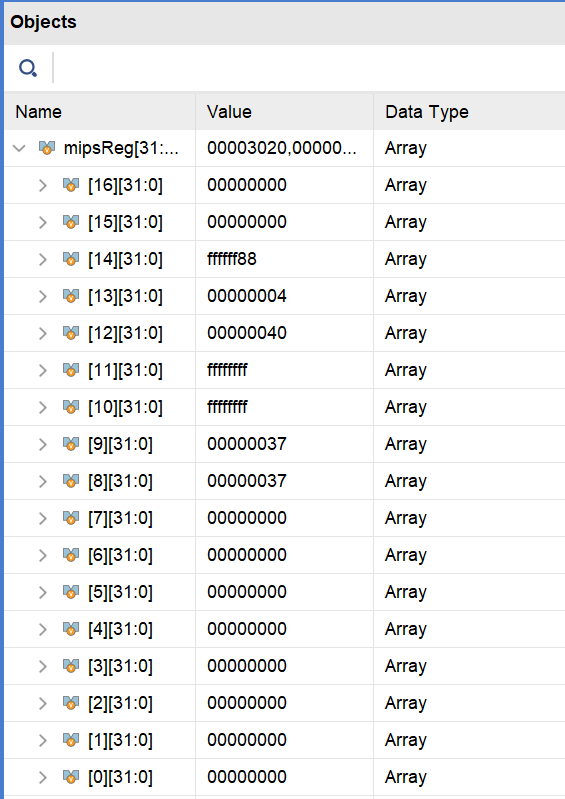Sort by the Value column header
The height and width of the screenshot is (799, 565).
tap(285, 112)
